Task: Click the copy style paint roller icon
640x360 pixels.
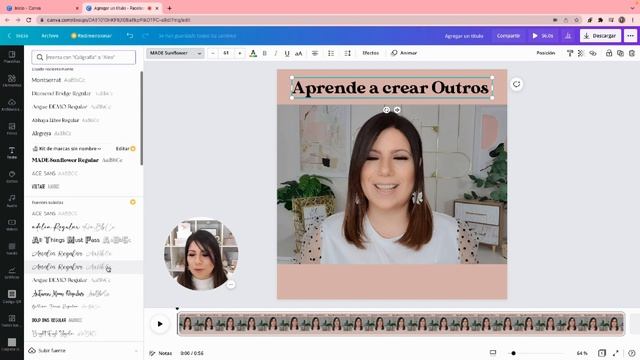Action: click(x=570, y=53)
